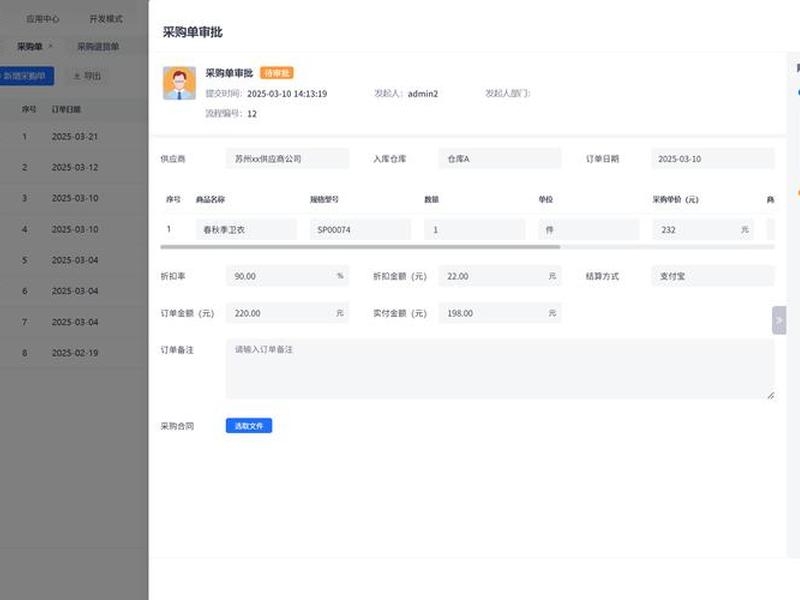Open 开发模式 in the top navigation
This screenshot has width=800, height=600.
(106, 19)
